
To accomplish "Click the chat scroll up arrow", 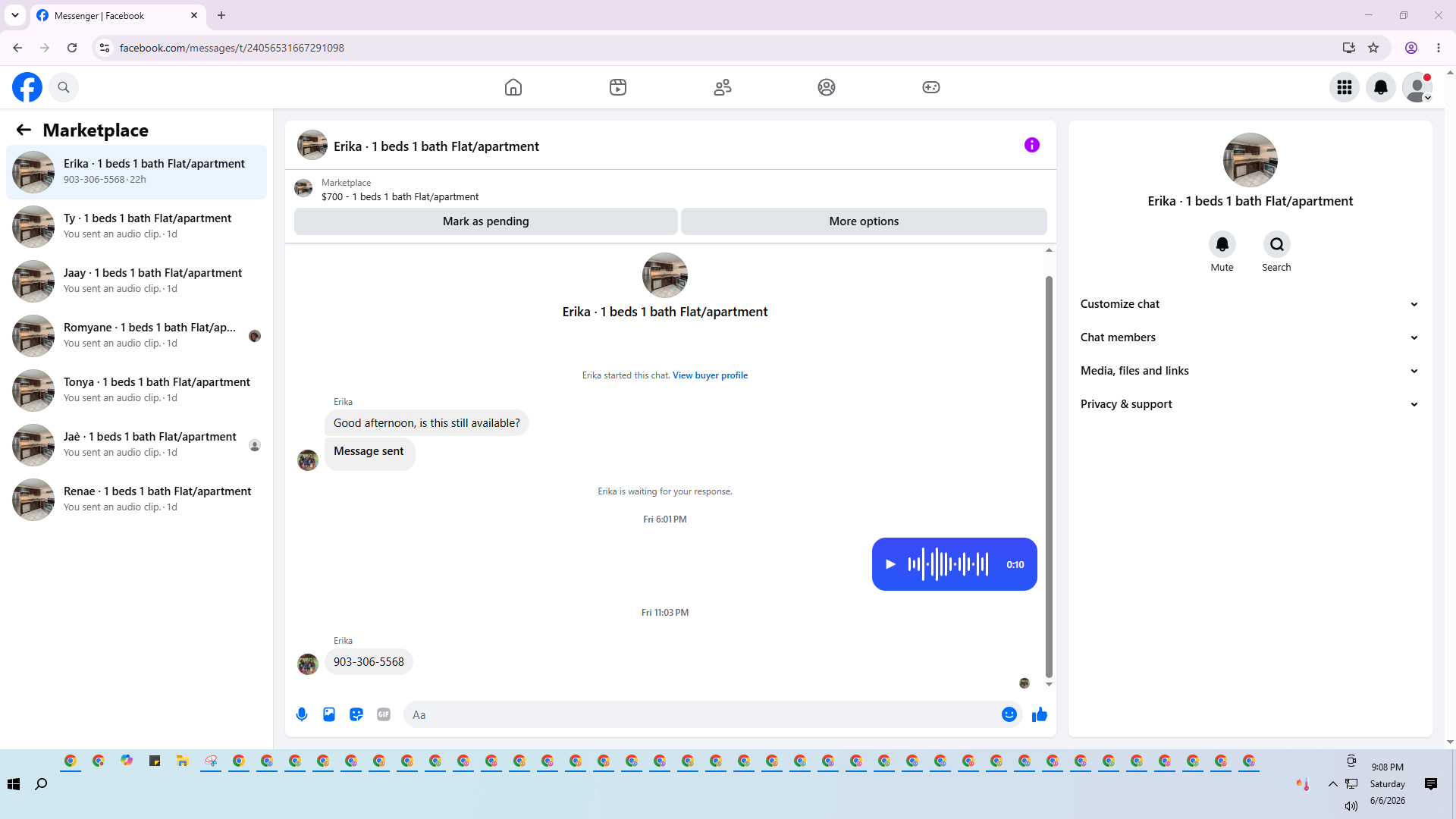I will point(1049,250).
